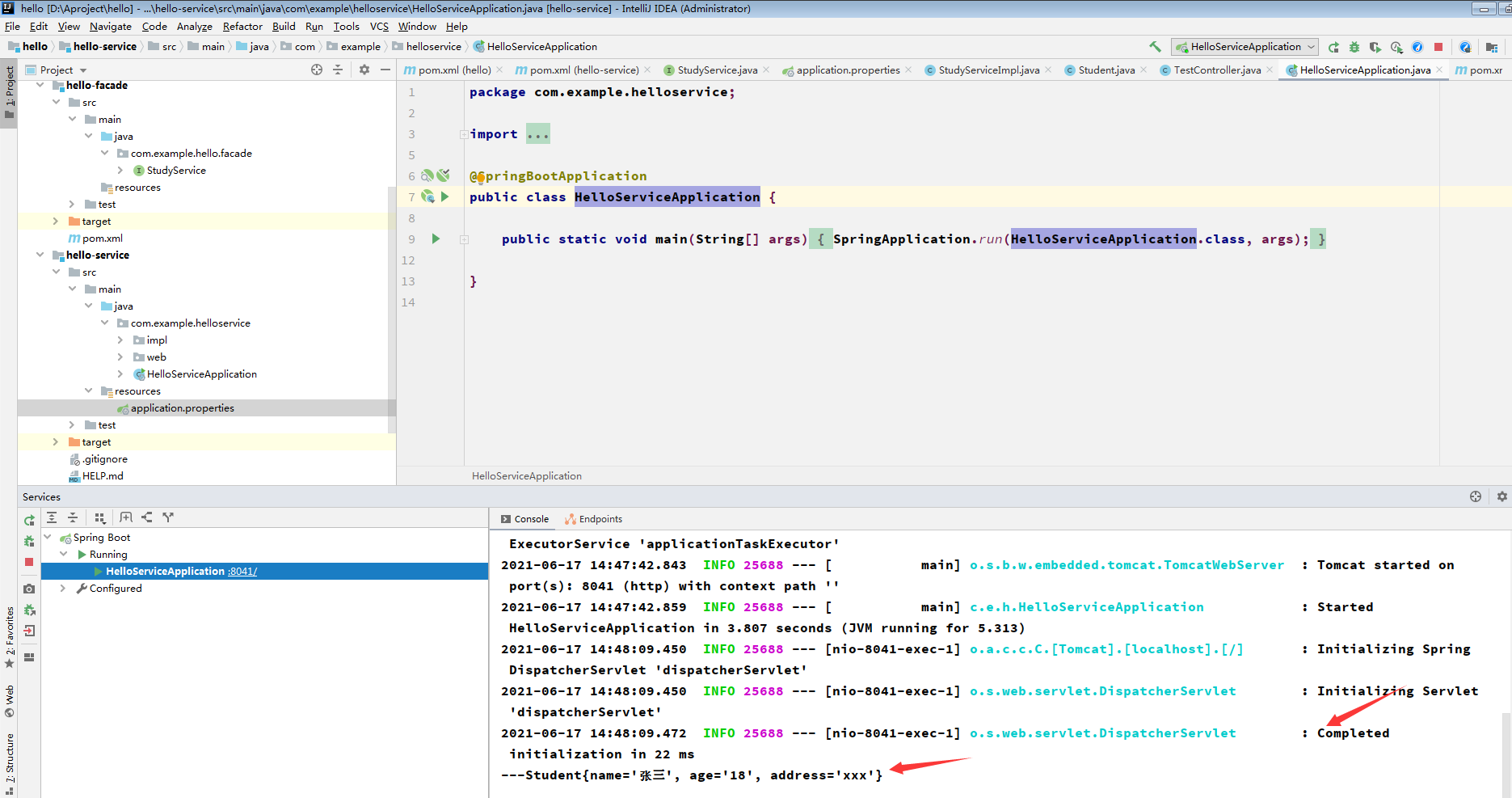Click the Locate/Scroll from Source target icon in Project panel
Image resolution: width=1512 pixels, height=798 pixels.
pyautogui.click(x=317, y=70)
